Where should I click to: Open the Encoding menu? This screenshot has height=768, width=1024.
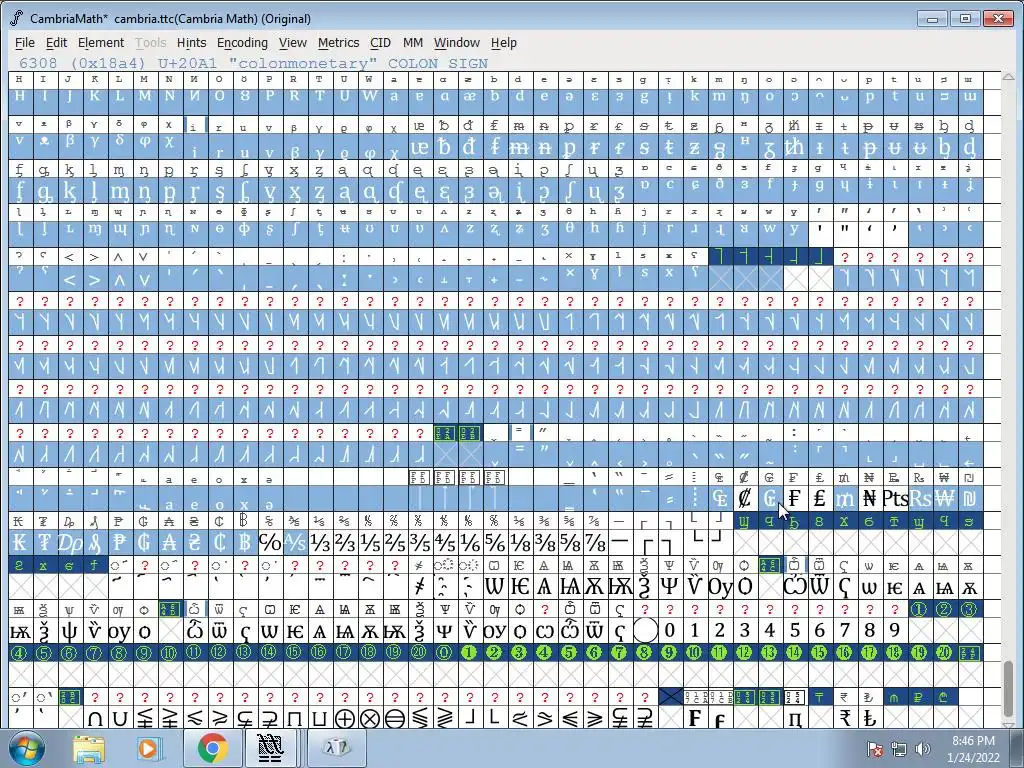click(x=242, y=42)
